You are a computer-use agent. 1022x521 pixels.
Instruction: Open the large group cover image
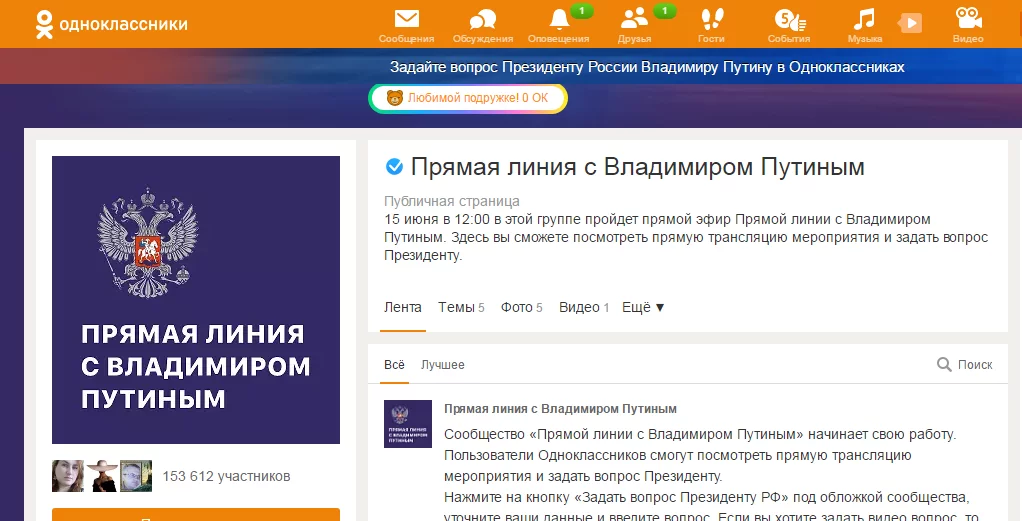(x=196, y=300)
